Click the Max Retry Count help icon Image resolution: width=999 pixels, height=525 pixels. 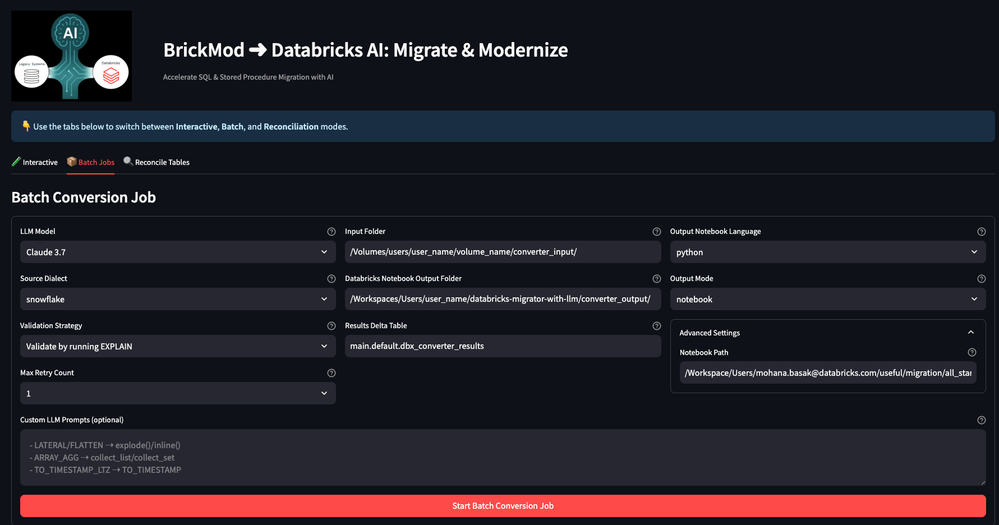(x=331, y=373)
